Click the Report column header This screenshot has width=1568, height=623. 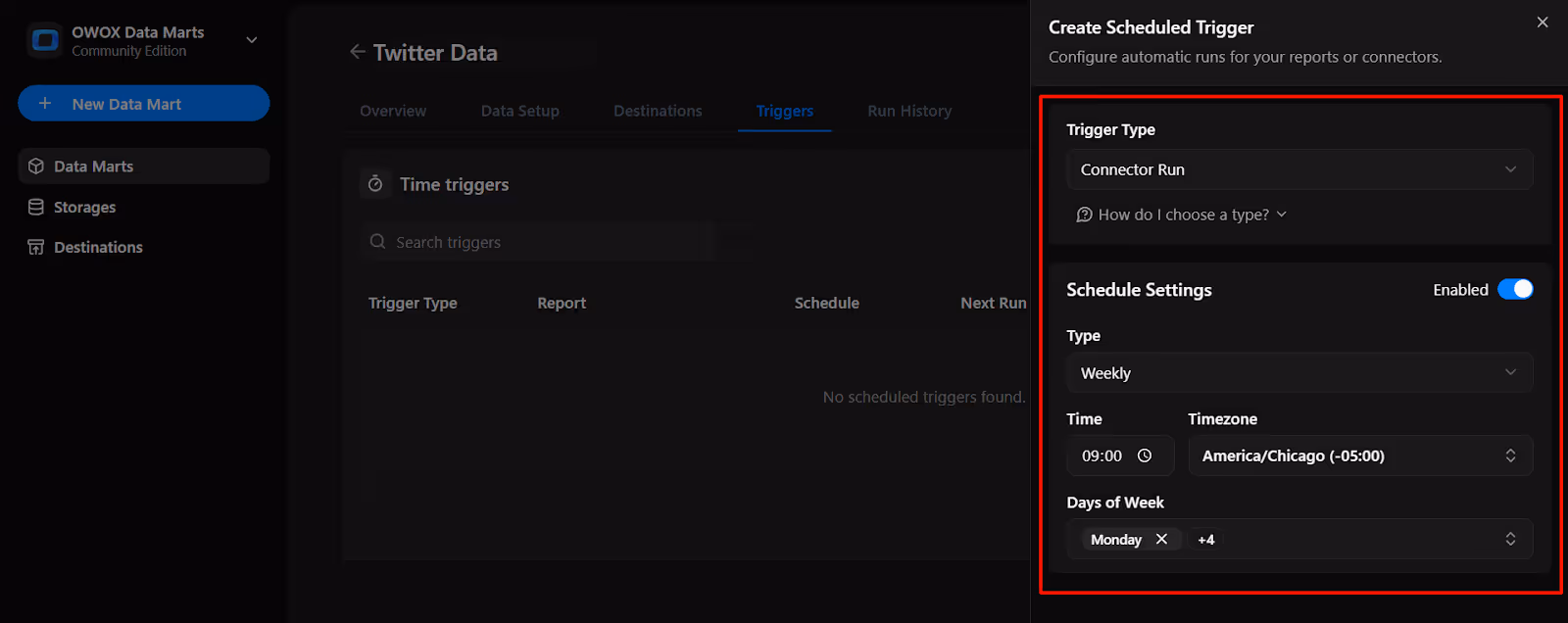coord(562,304)
